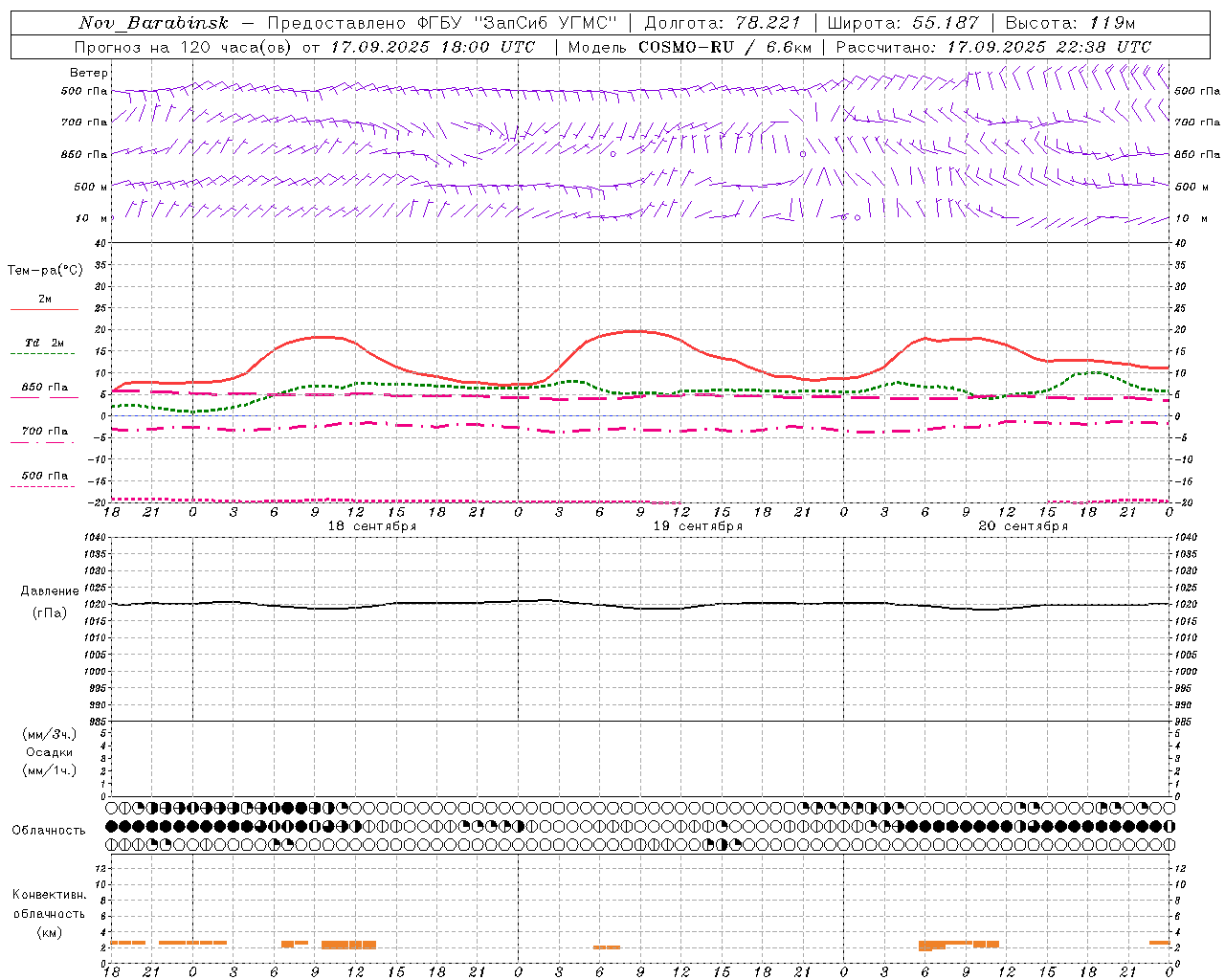Click the Долгота: 78.221 value
The height and width of the screenshot is (980, 1225).
point(722,23)
